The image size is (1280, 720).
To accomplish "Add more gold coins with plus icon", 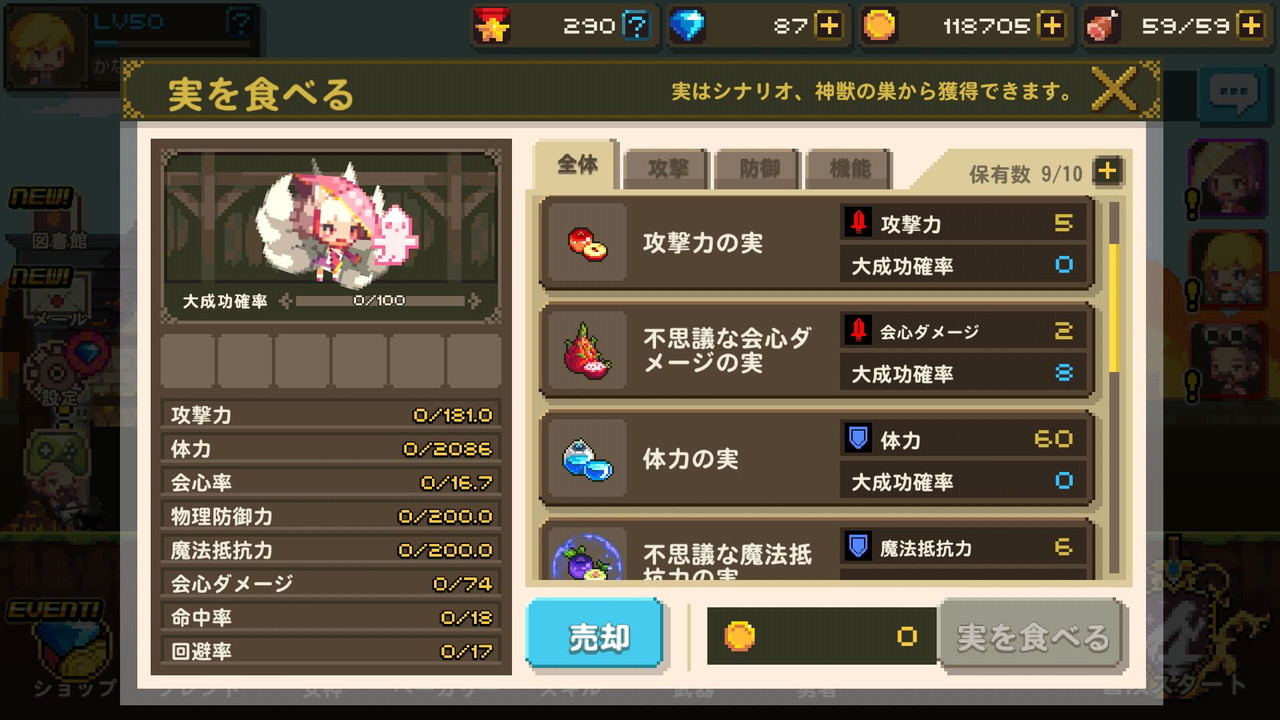I will point(1051,26).
